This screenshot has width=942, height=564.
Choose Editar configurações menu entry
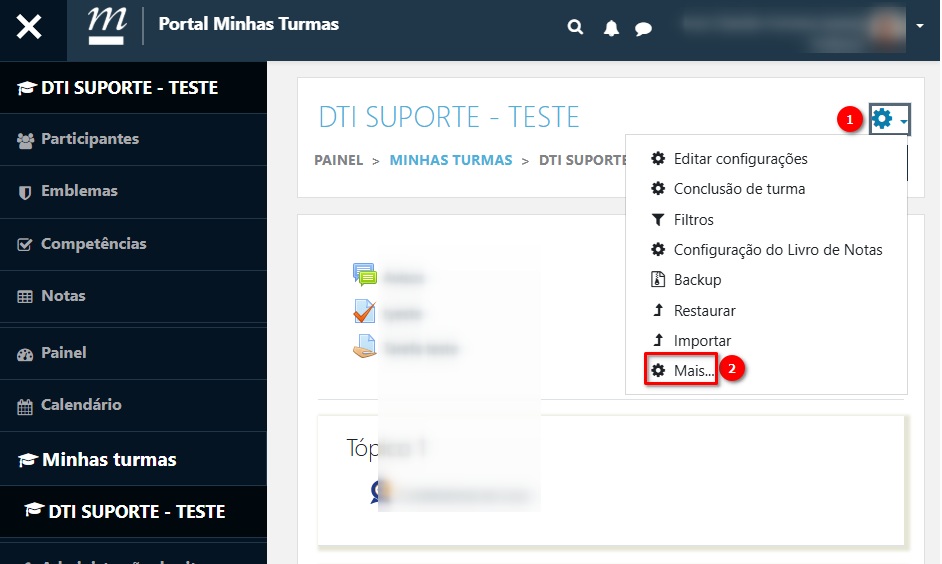pos(766,159)
